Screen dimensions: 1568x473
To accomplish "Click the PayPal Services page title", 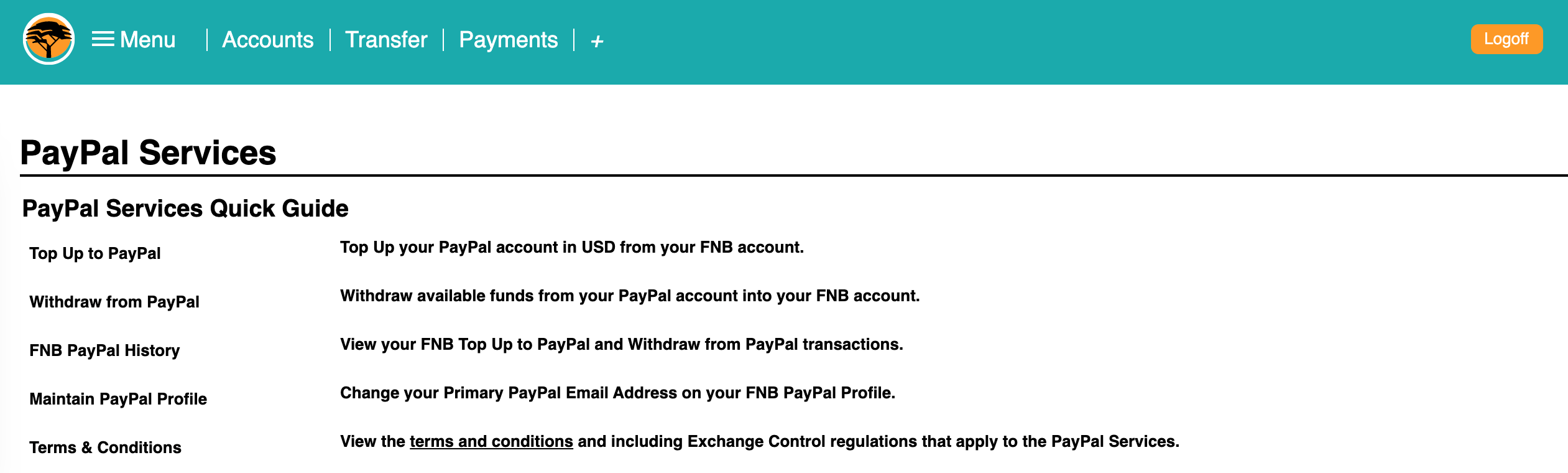I will [x=148, y=152].
